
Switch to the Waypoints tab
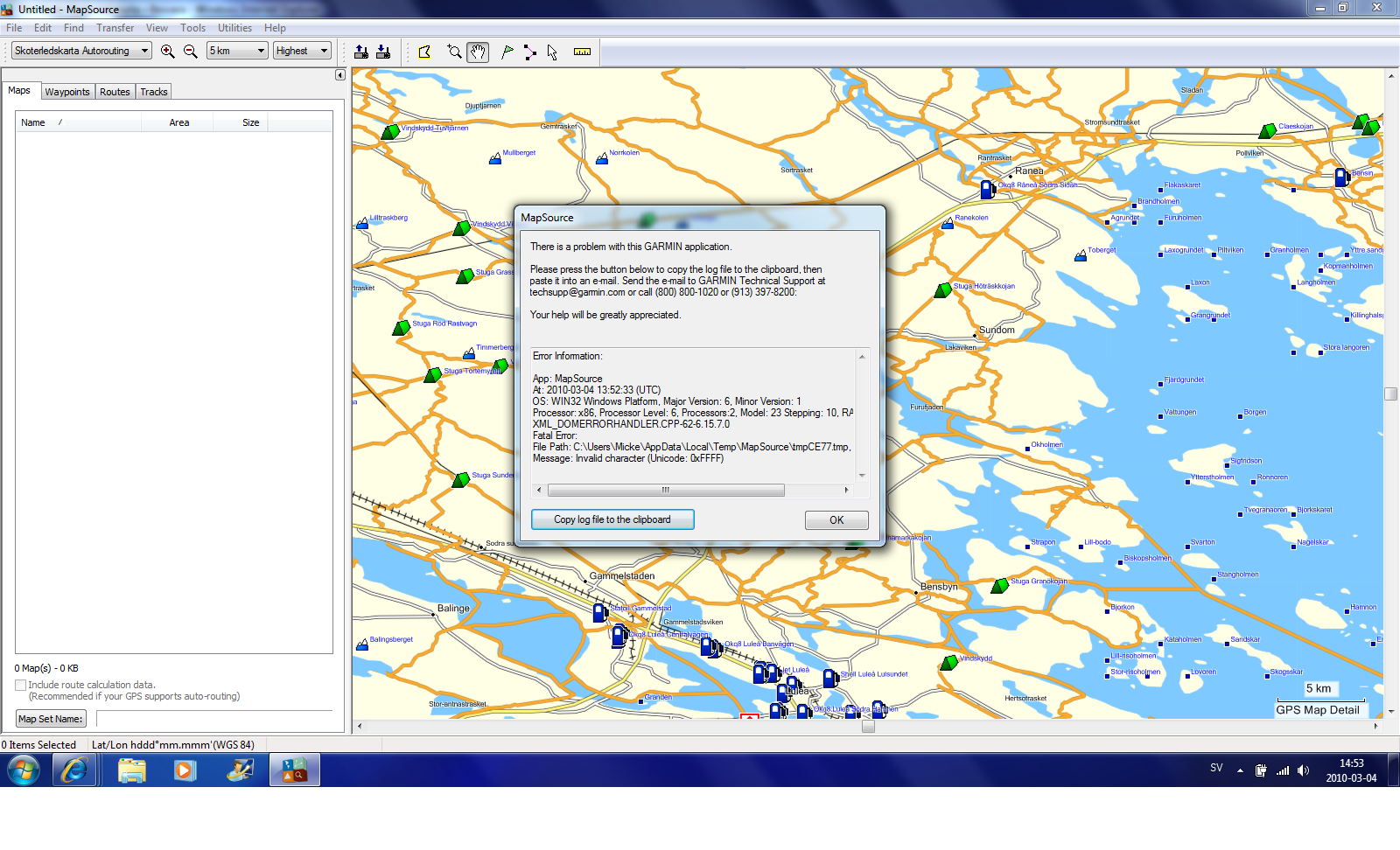tap(67, 92)
